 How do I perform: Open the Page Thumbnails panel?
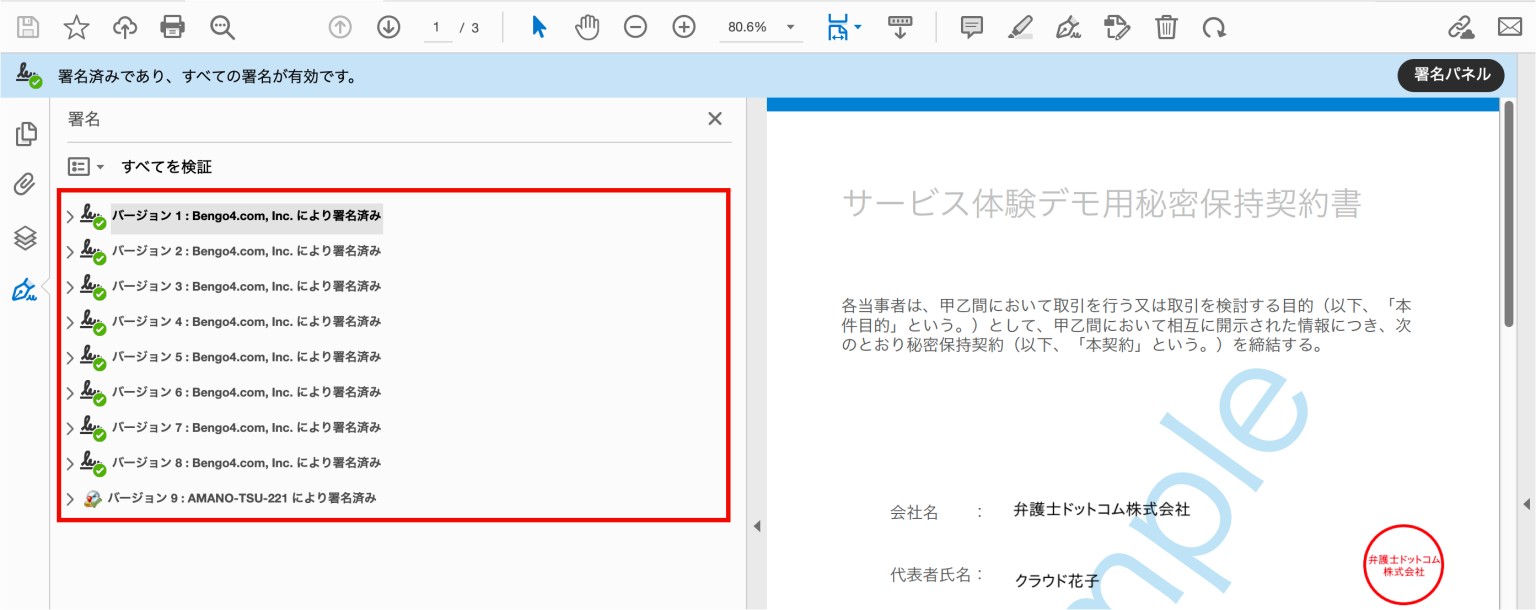25,133
